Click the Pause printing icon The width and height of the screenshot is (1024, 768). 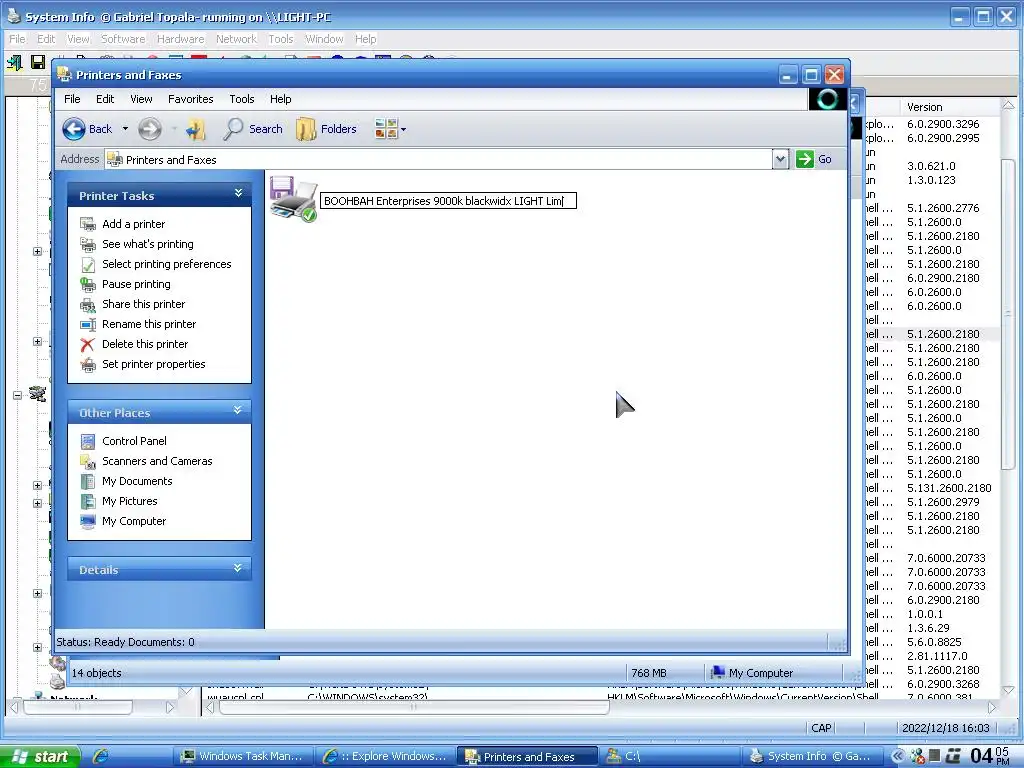pos(88,284)
